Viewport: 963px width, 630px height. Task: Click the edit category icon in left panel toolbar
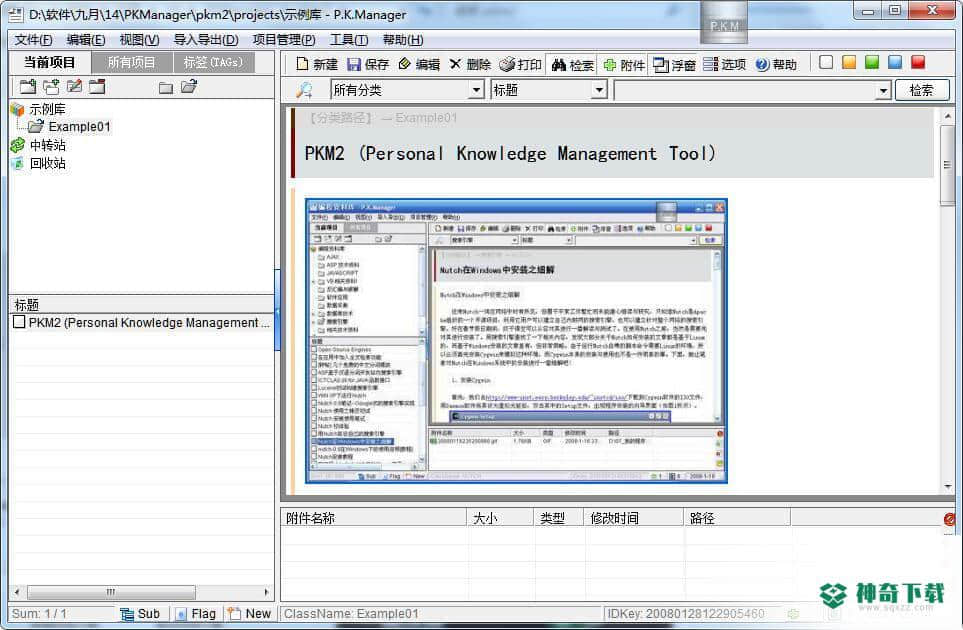(74, 87)
